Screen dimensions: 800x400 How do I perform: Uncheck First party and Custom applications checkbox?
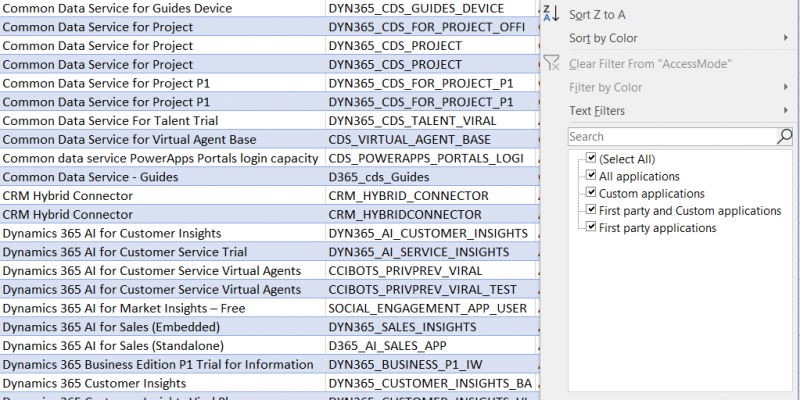591,210
